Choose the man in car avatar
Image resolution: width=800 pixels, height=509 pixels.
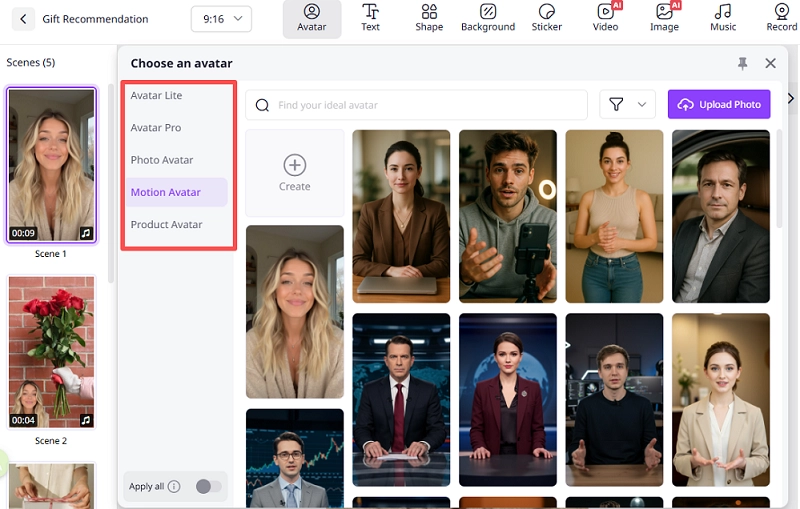coord(721,216)
